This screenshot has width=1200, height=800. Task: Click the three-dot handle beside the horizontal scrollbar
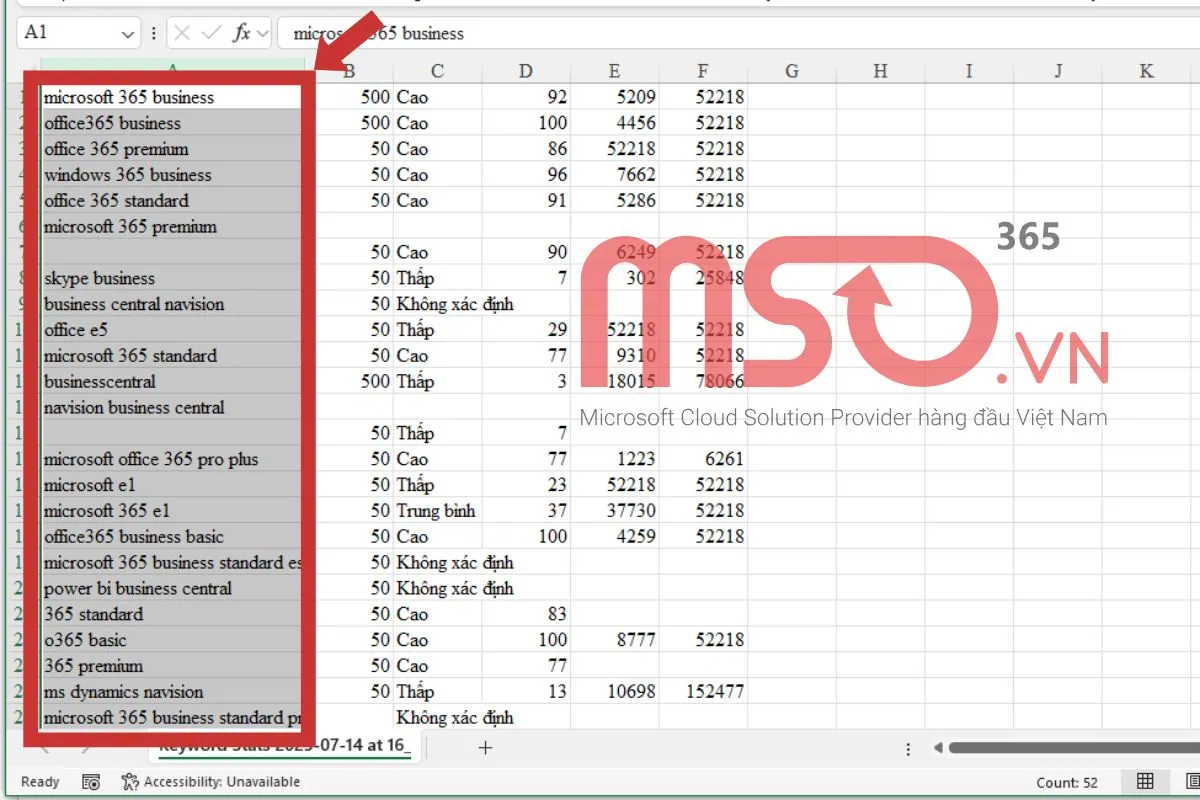coord(908,748)
